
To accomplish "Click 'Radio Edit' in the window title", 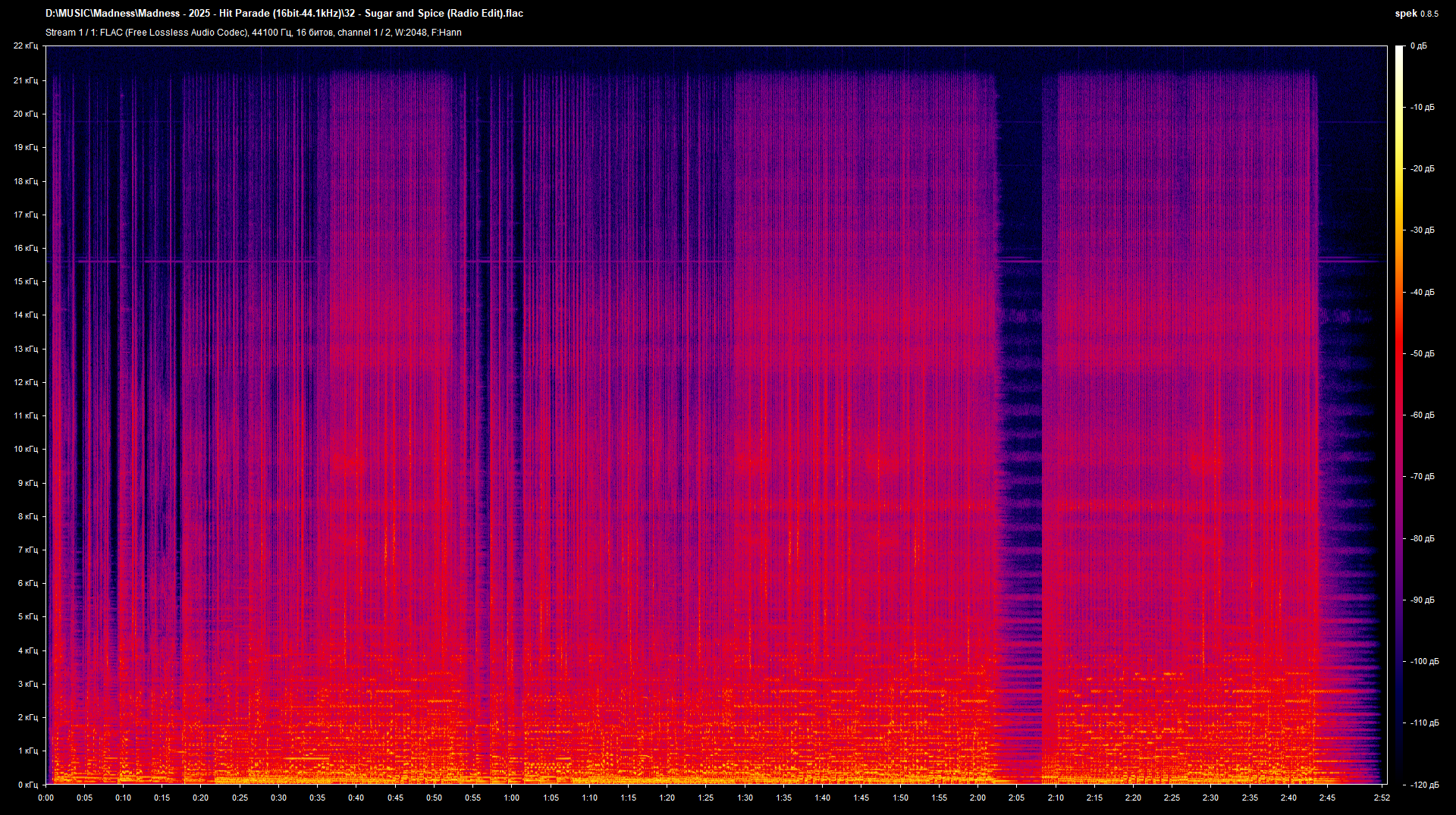I will click(x=475, y=13).
